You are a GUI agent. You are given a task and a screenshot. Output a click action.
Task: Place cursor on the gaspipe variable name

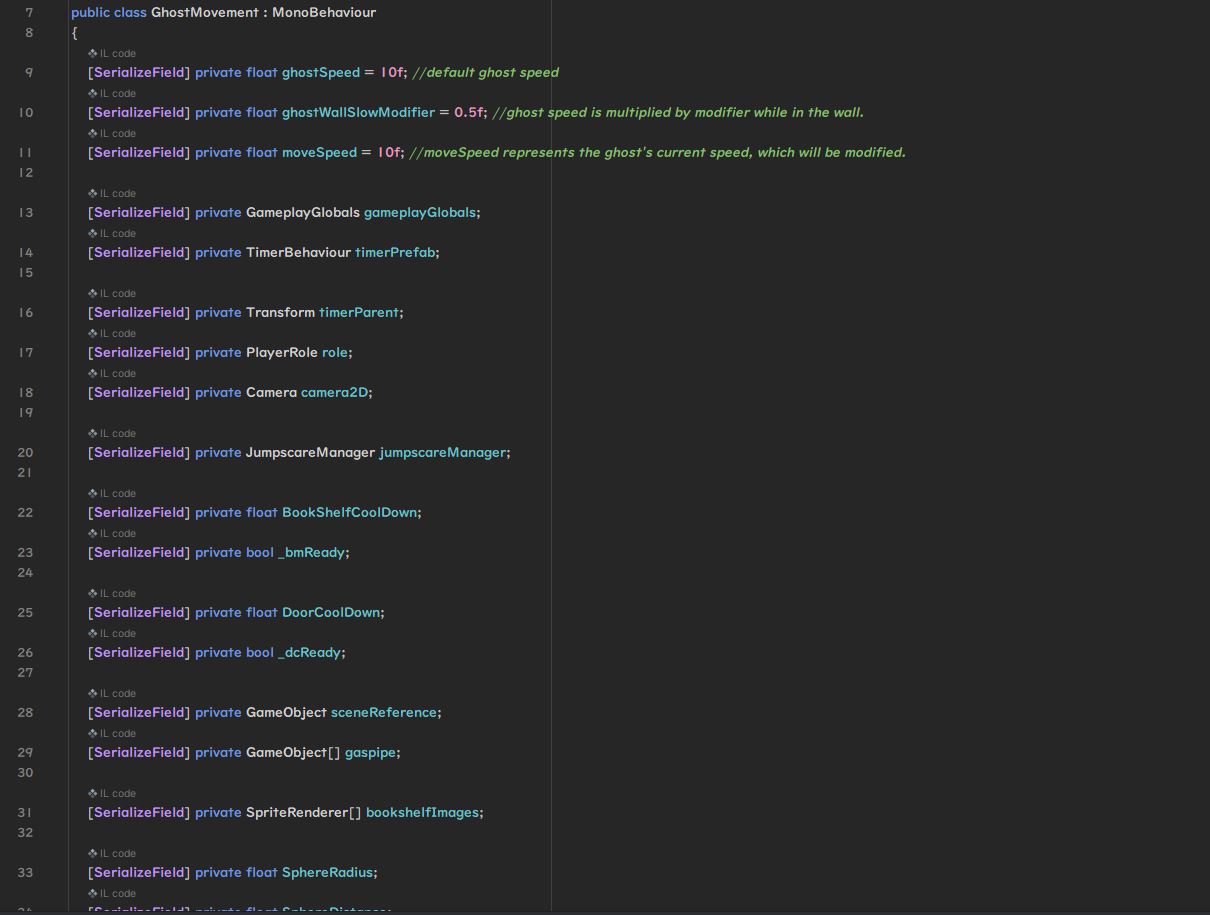coord(370,752)
